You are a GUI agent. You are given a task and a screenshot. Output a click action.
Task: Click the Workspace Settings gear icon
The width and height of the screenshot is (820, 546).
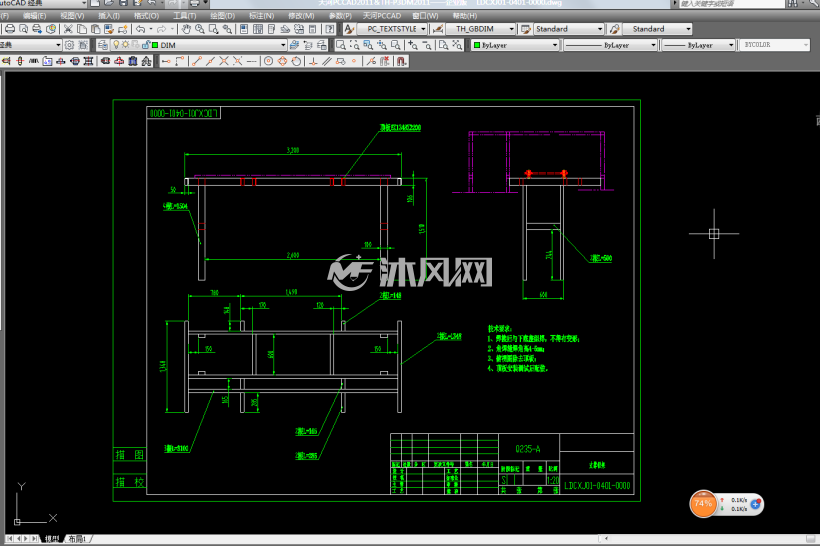69,45
